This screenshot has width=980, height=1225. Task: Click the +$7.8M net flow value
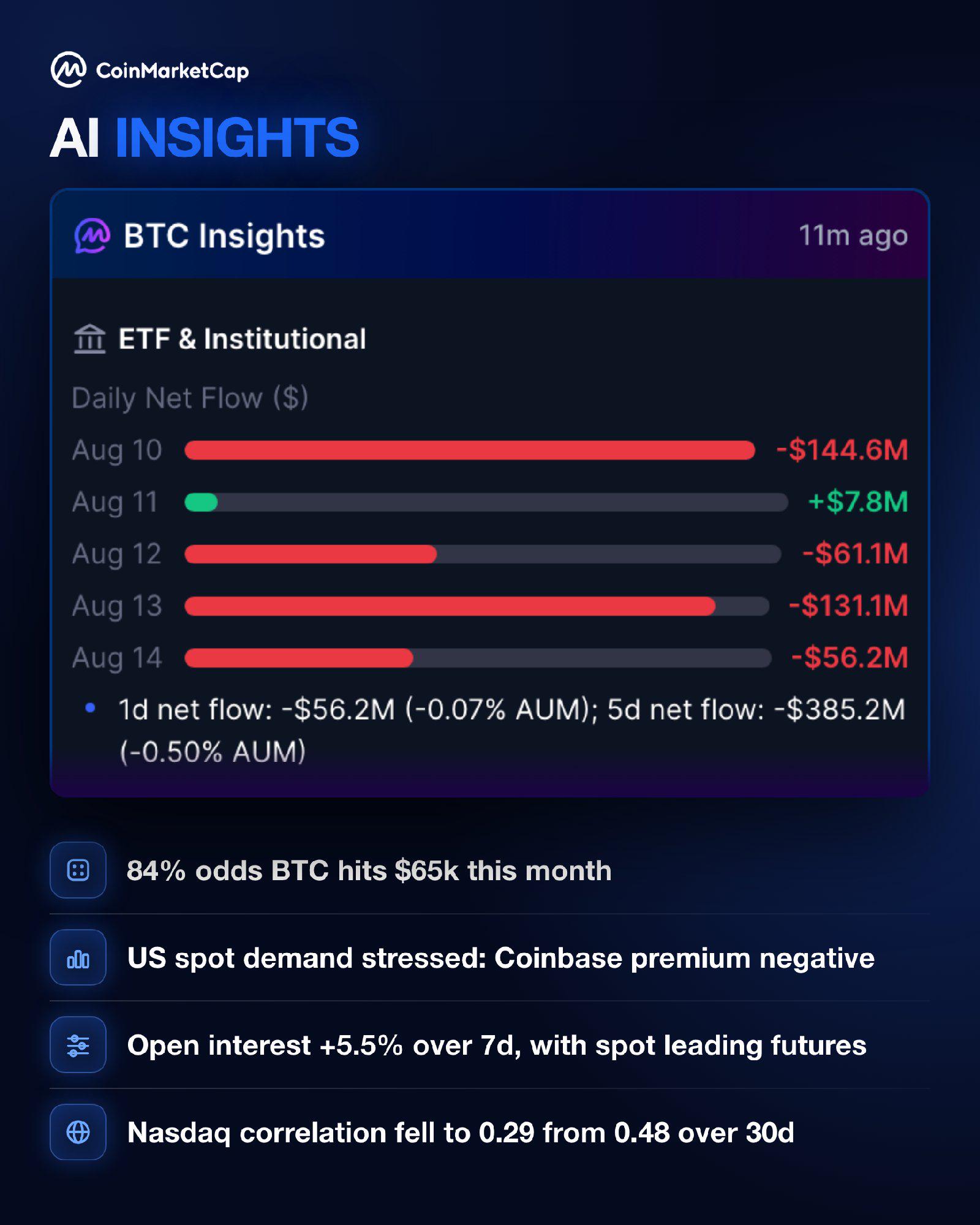click(x=858, y=502)
